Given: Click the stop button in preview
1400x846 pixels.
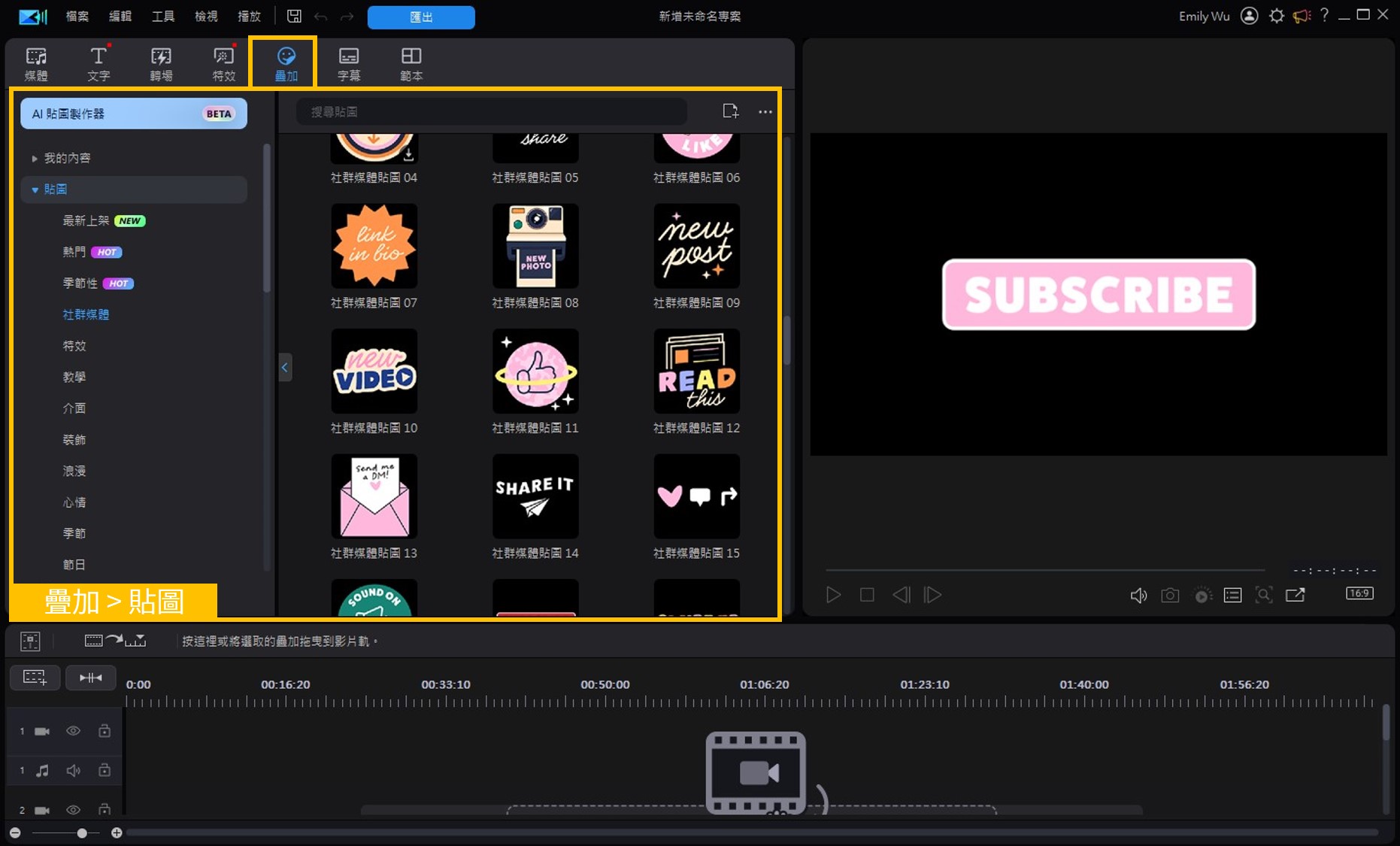Looking at the screenshot, I should [867, 595].
